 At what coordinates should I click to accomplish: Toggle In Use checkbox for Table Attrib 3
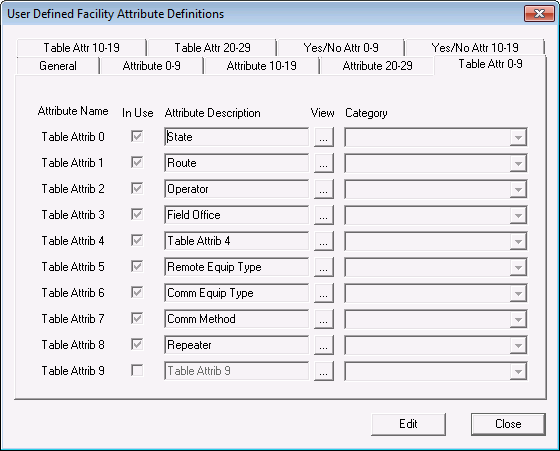[x=137, y=215]
